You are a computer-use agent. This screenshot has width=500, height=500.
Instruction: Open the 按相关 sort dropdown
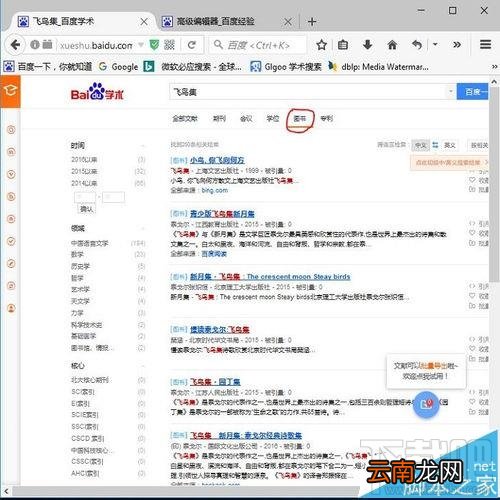click(479, 145)
